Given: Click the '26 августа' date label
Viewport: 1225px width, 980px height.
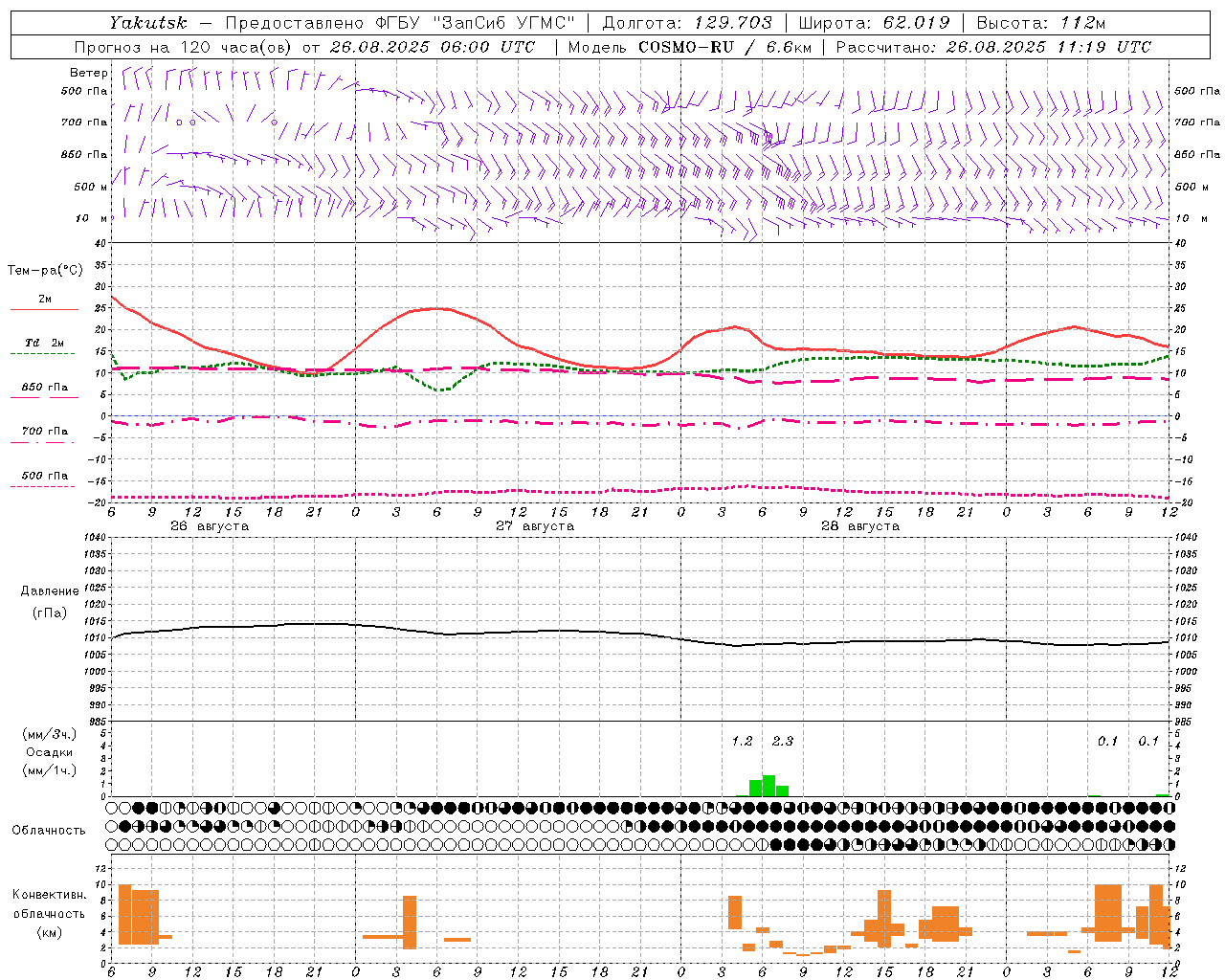Looking at the screenshot, I should pos(210,526).
